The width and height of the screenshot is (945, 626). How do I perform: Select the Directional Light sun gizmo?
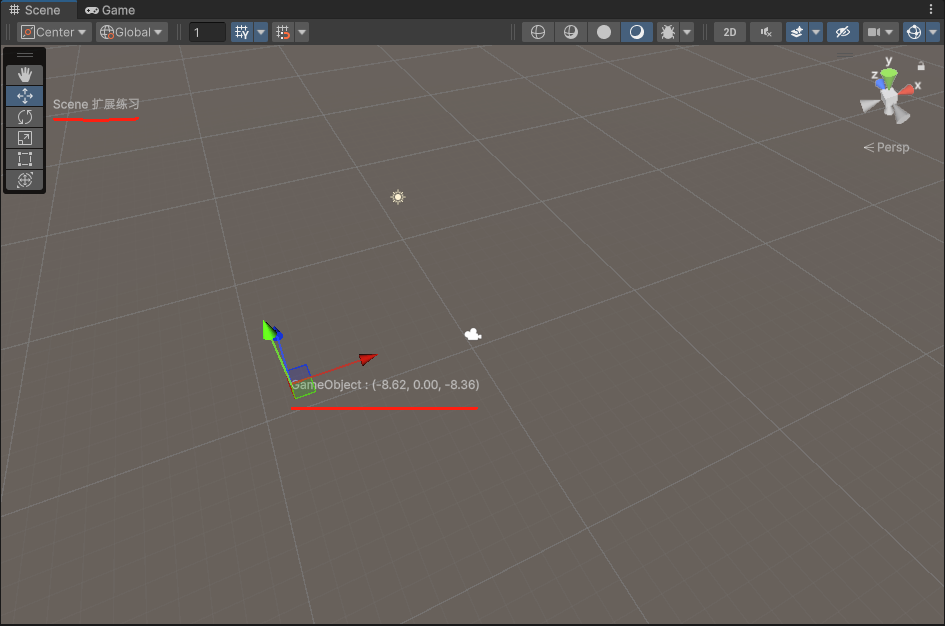click(x=398, y=197)
